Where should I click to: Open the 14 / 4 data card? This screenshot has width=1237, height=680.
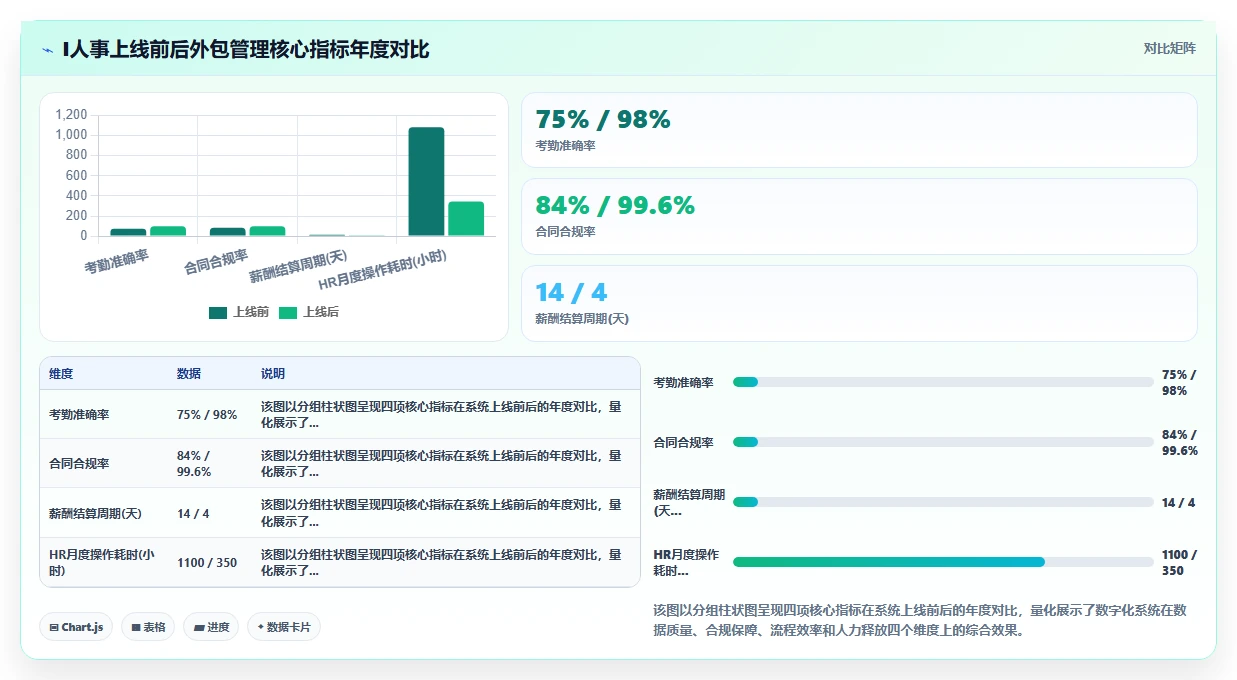pyautogui.click(x=859, y=303)
